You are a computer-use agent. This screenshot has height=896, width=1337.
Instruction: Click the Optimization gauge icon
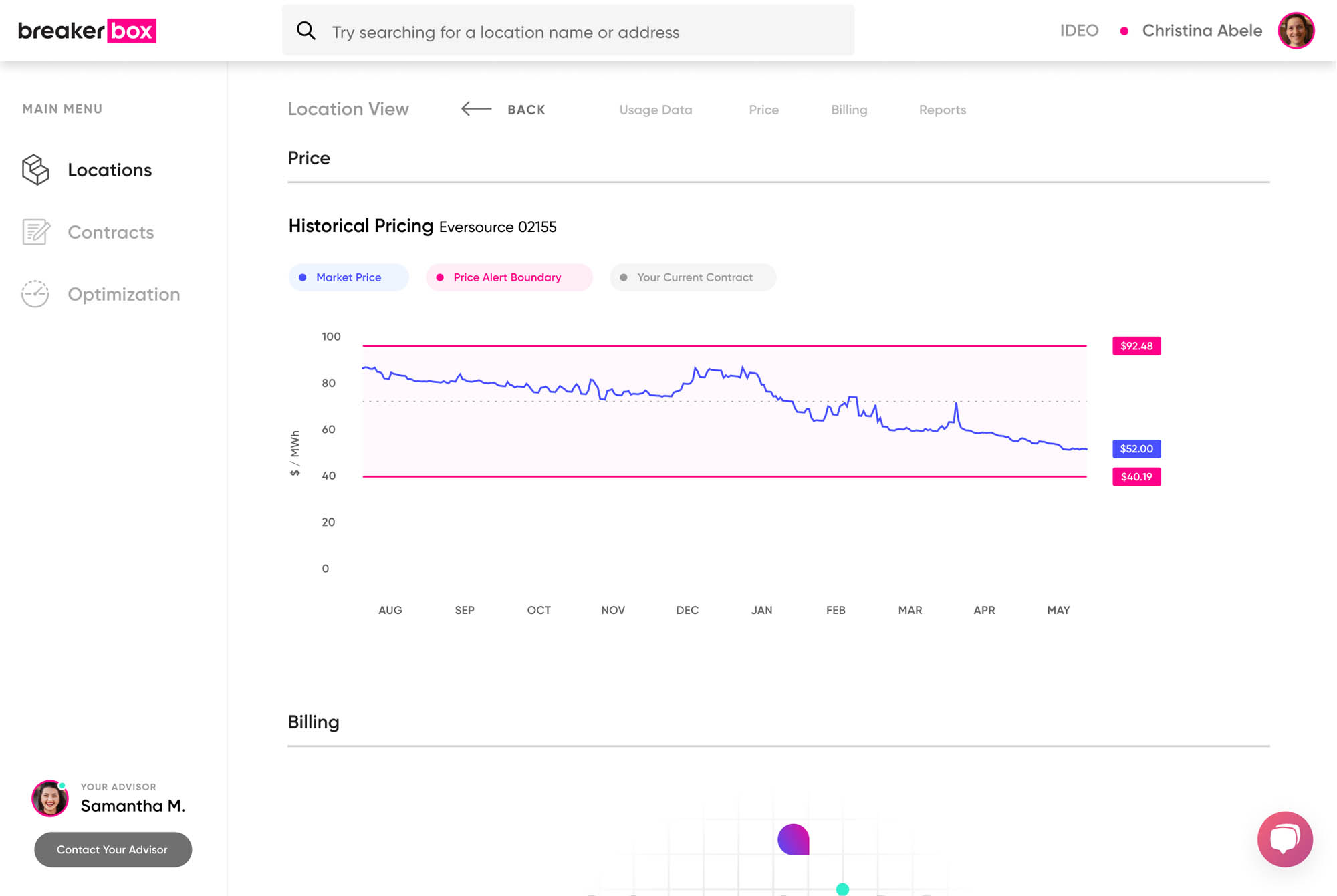click(x=35, y=294)
